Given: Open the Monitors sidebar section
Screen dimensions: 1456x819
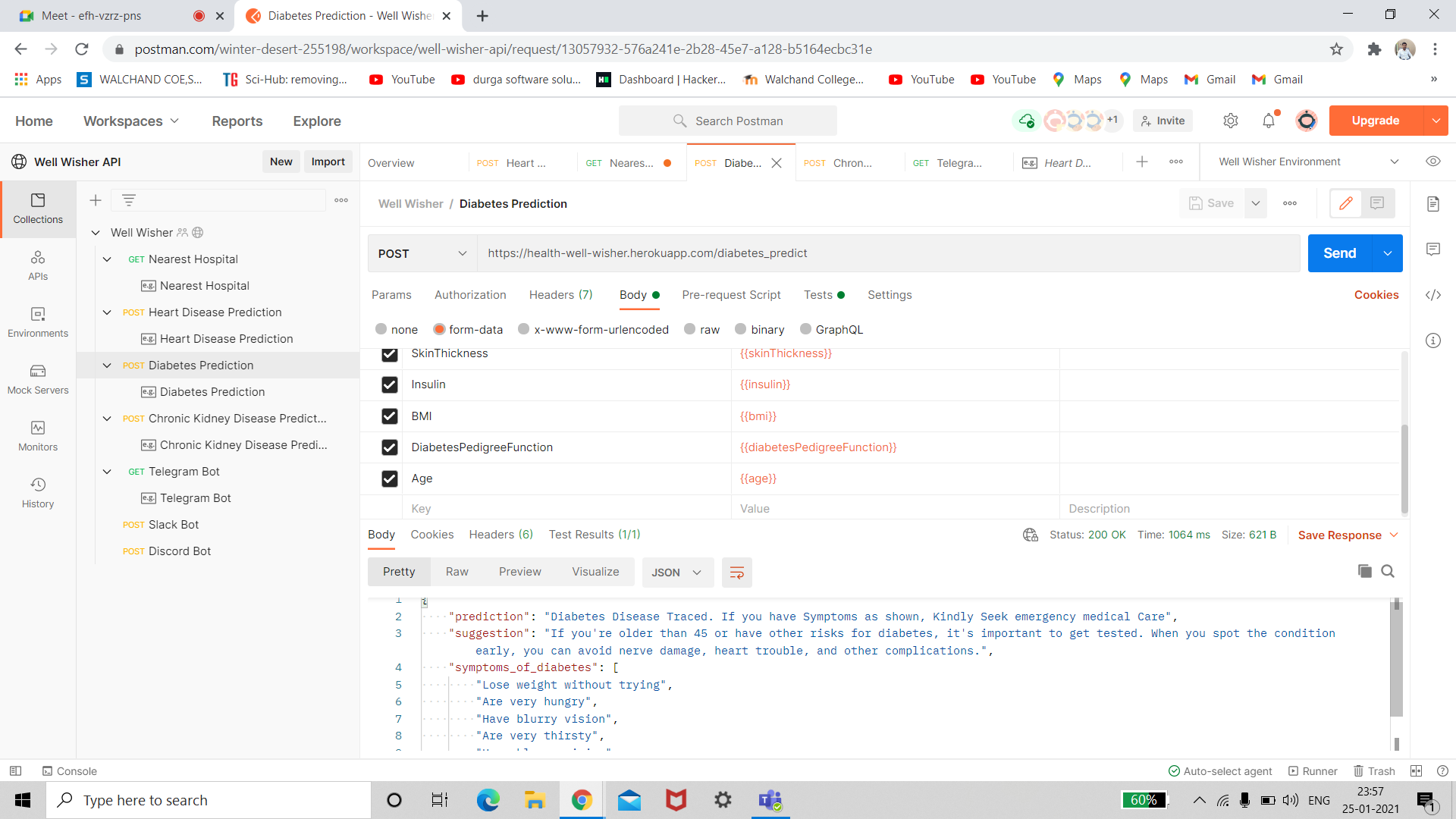Looking at the screenshot, I should click(x=38, y=435).
